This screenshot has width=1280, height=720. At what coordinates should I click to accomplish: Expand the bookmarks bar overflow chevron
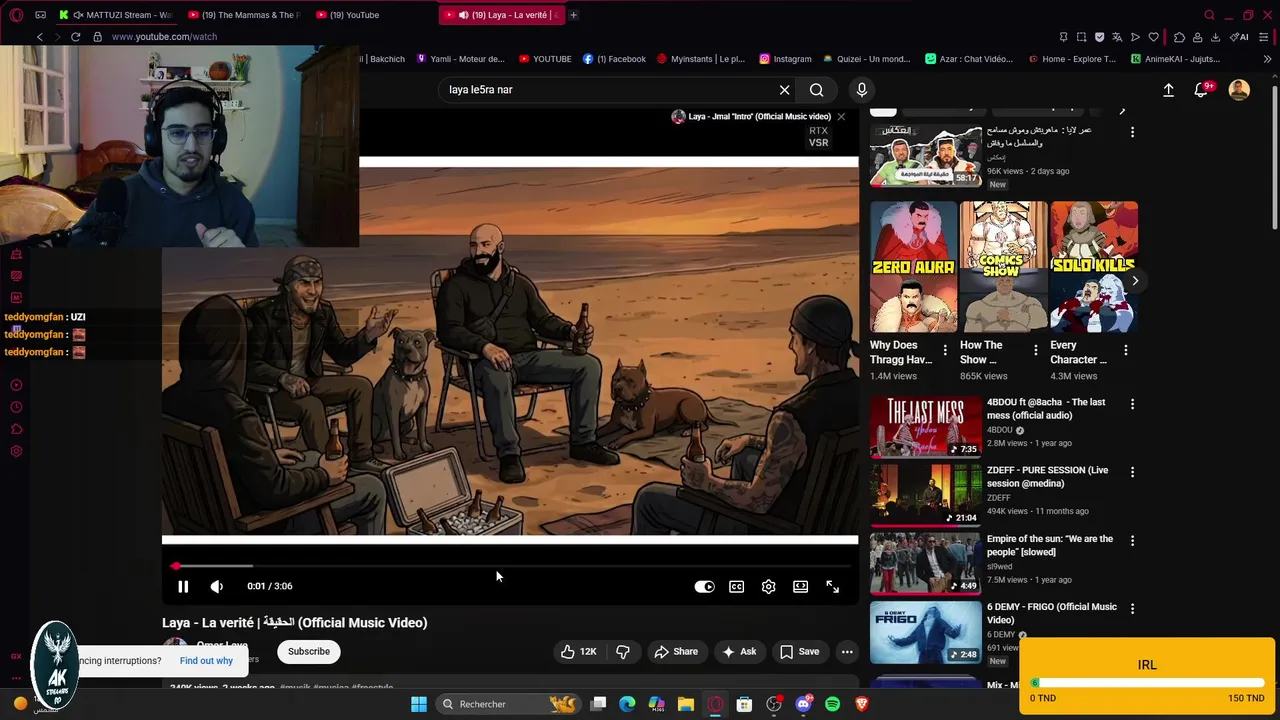(1267, 59)
